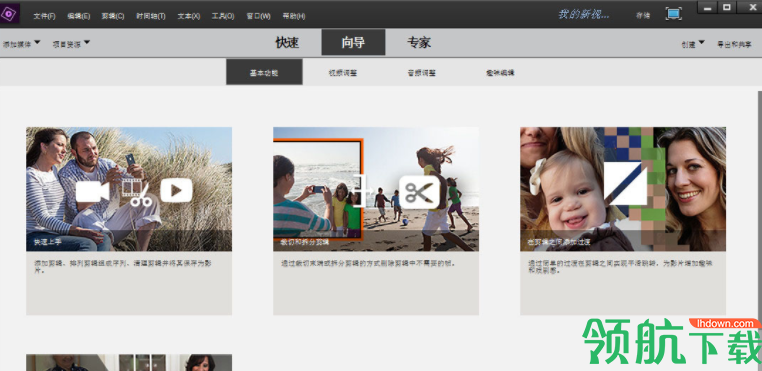The width and height of the screenshot is (762, 371).
Task: Open the 剪辑(C) menu
Action: 113,16
